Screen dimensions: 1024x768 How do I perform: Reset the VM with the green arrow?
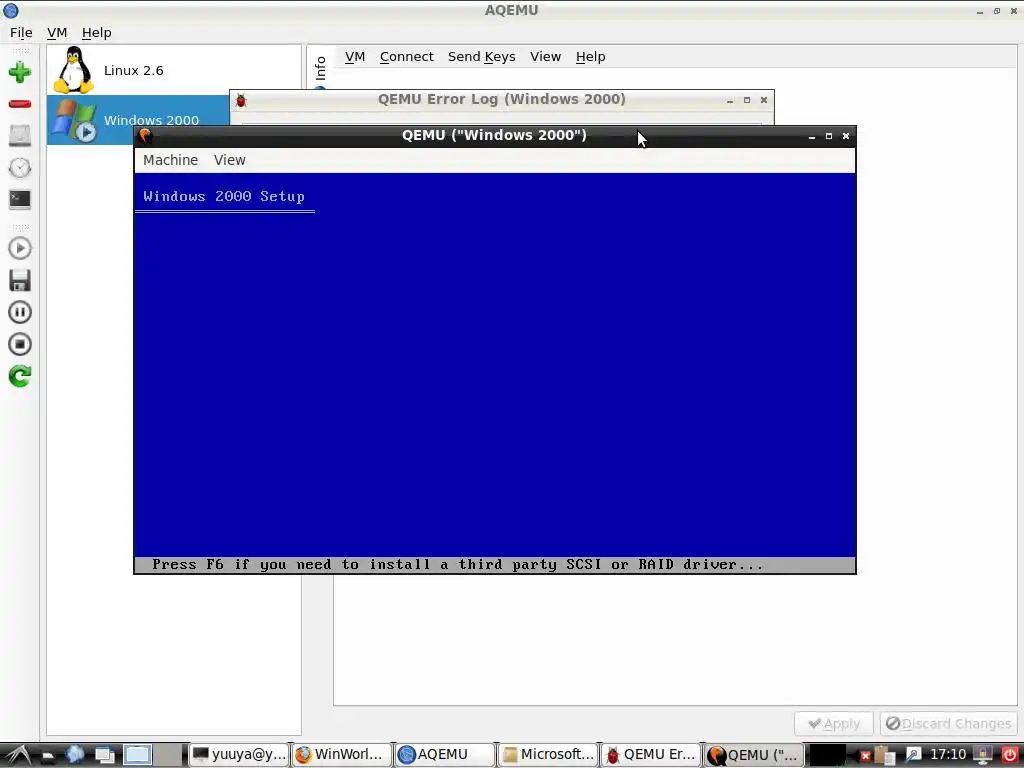click(x=20, y=376)
